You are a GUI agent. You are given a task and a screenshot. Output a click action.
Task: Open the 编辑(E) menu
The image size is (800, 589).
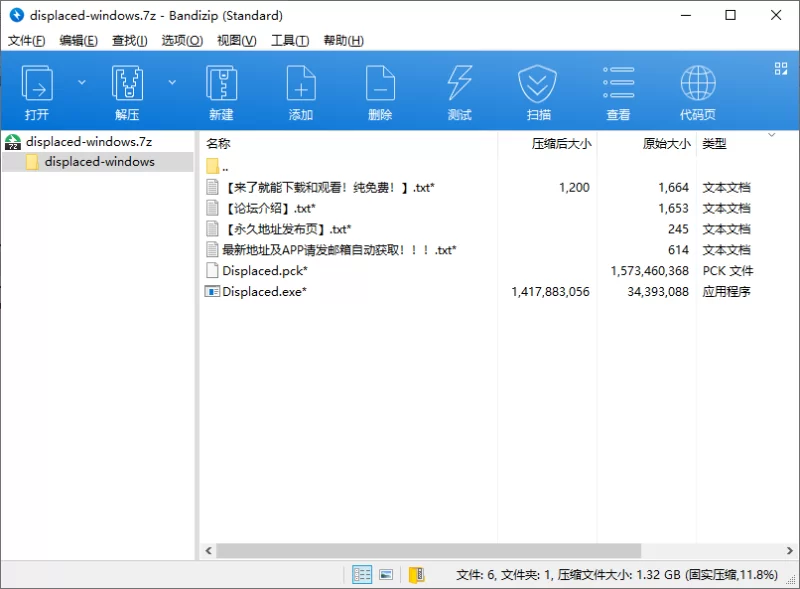[x=78, y=40]
